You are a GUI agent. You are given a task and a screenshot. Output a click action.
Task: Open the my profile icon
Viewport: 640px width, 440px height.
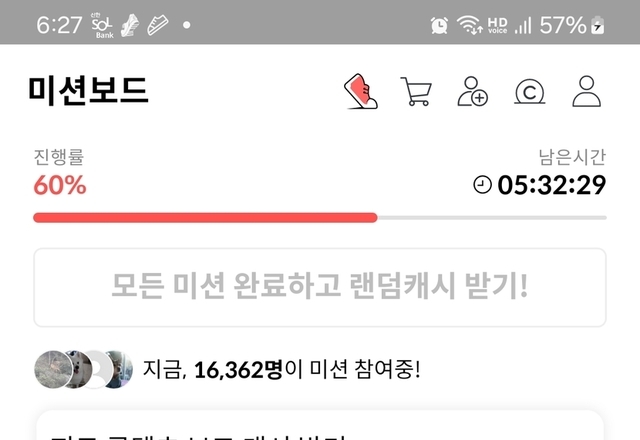point(587,91)
